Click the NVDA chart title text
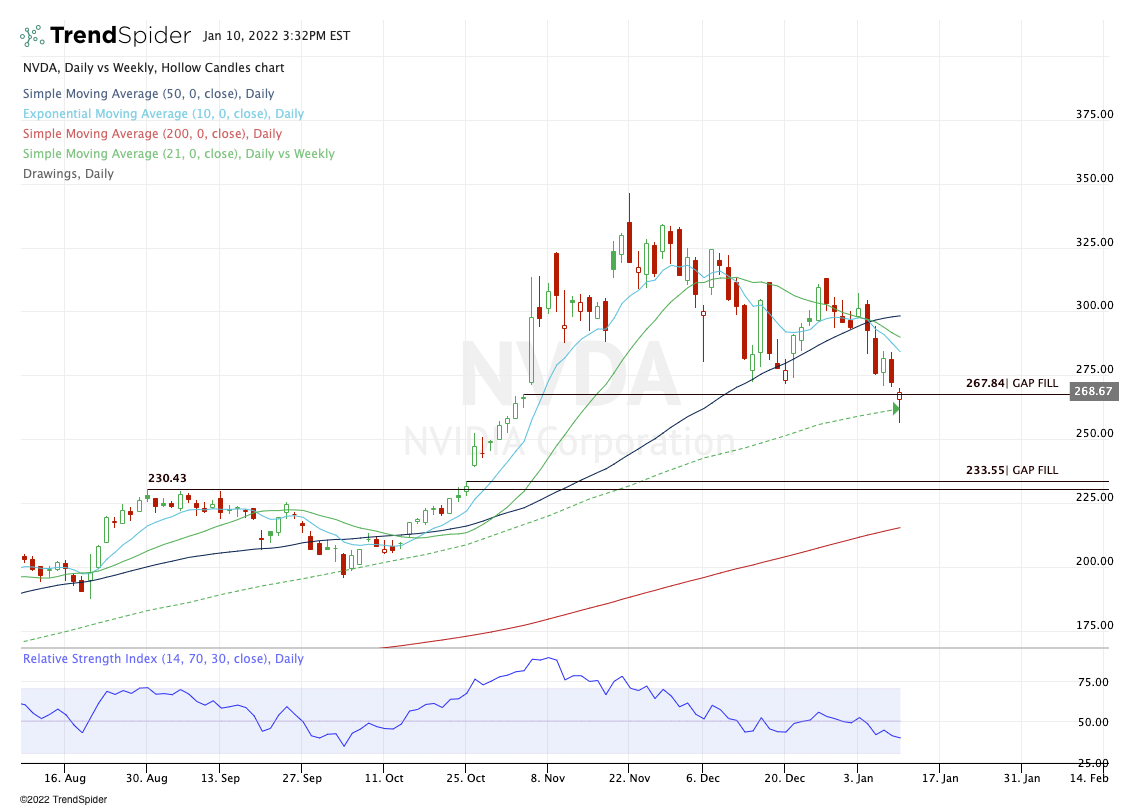Image resolution: width=1139 pixels, height=809 pixels. click(153, 68)
